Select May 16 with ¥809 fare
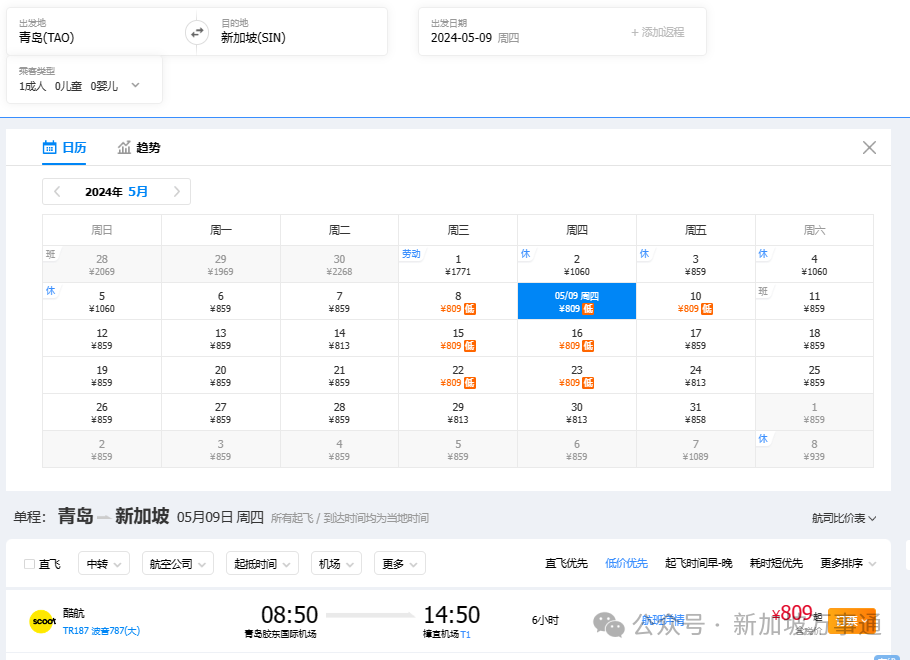 coord(576,338)
